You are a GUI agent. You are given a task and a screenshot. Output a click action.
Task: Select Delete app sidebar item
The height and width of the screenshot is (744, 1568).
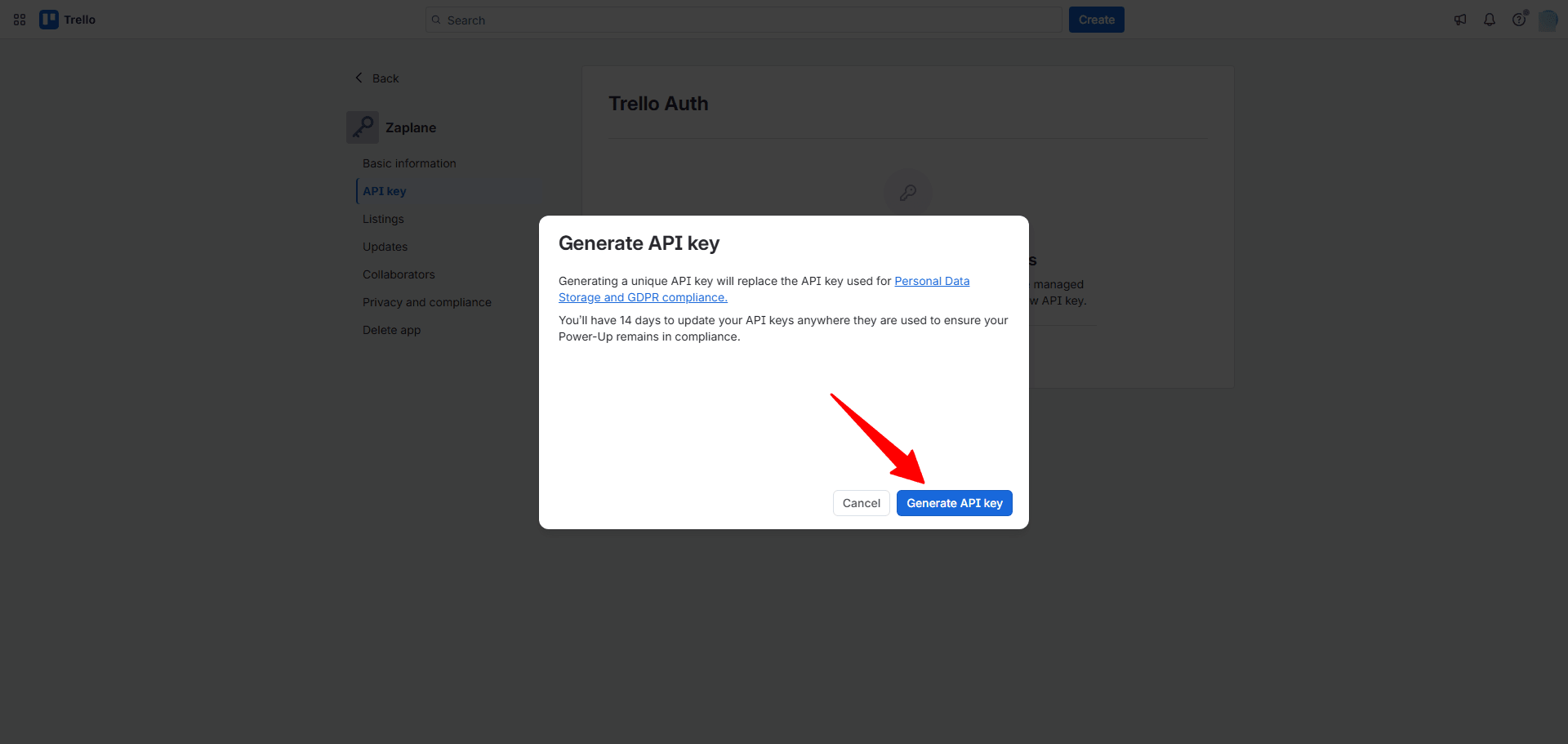391,330
